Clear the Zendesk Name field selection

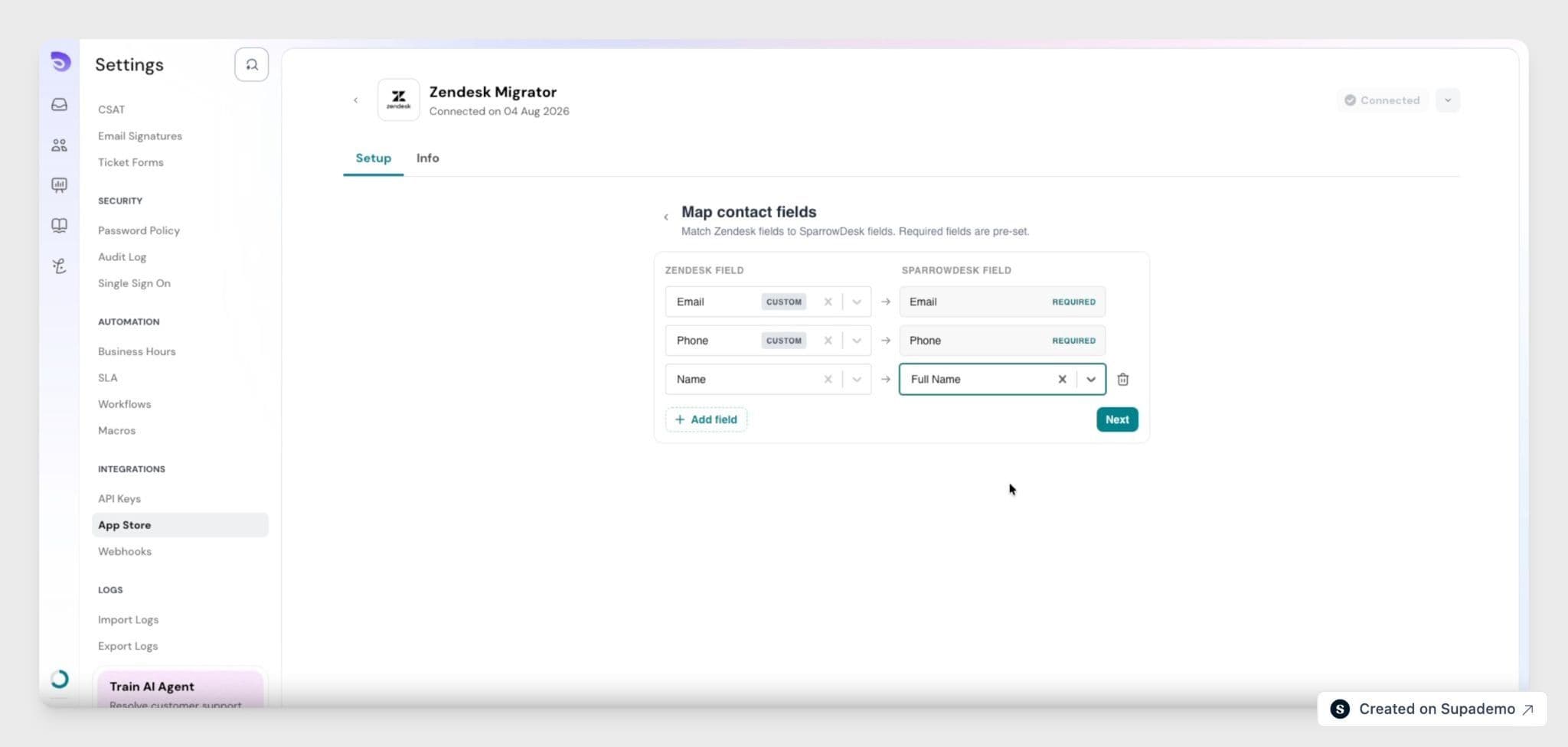point(828,380)
